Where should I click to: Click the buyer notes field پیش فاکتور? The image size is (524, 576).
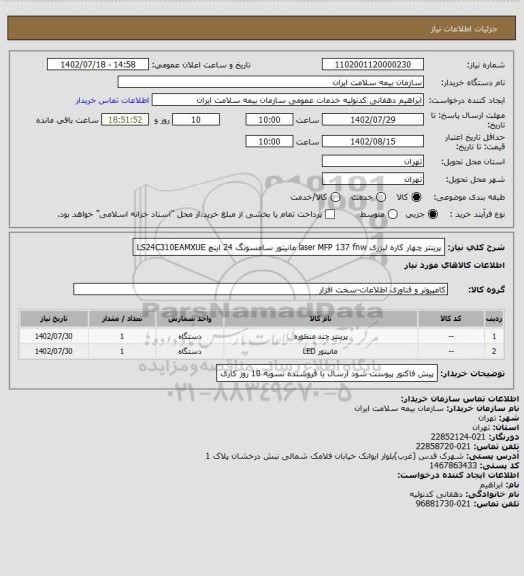click(327, 374)
